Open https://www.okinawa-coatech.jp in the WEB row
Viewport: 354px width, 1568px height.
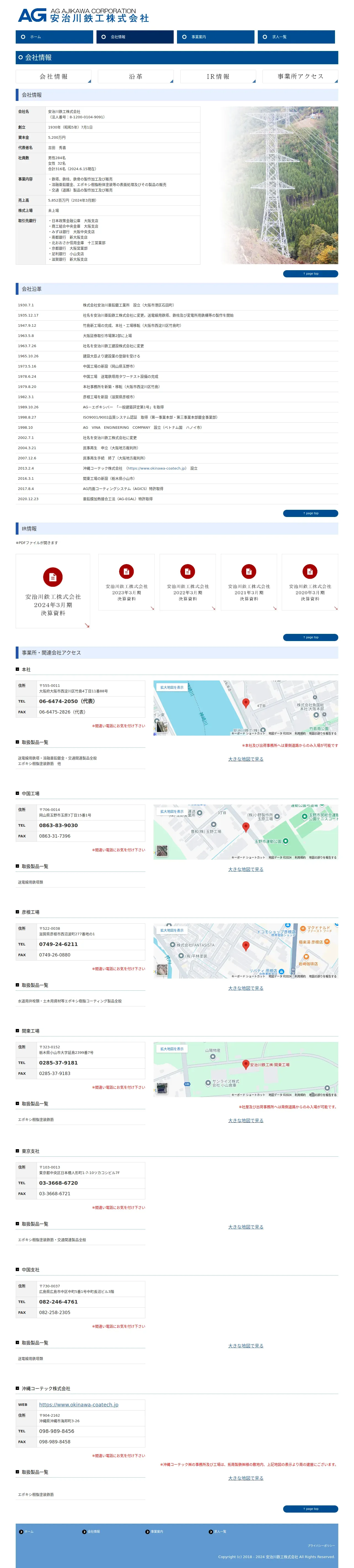click(x=79, y=1405)
